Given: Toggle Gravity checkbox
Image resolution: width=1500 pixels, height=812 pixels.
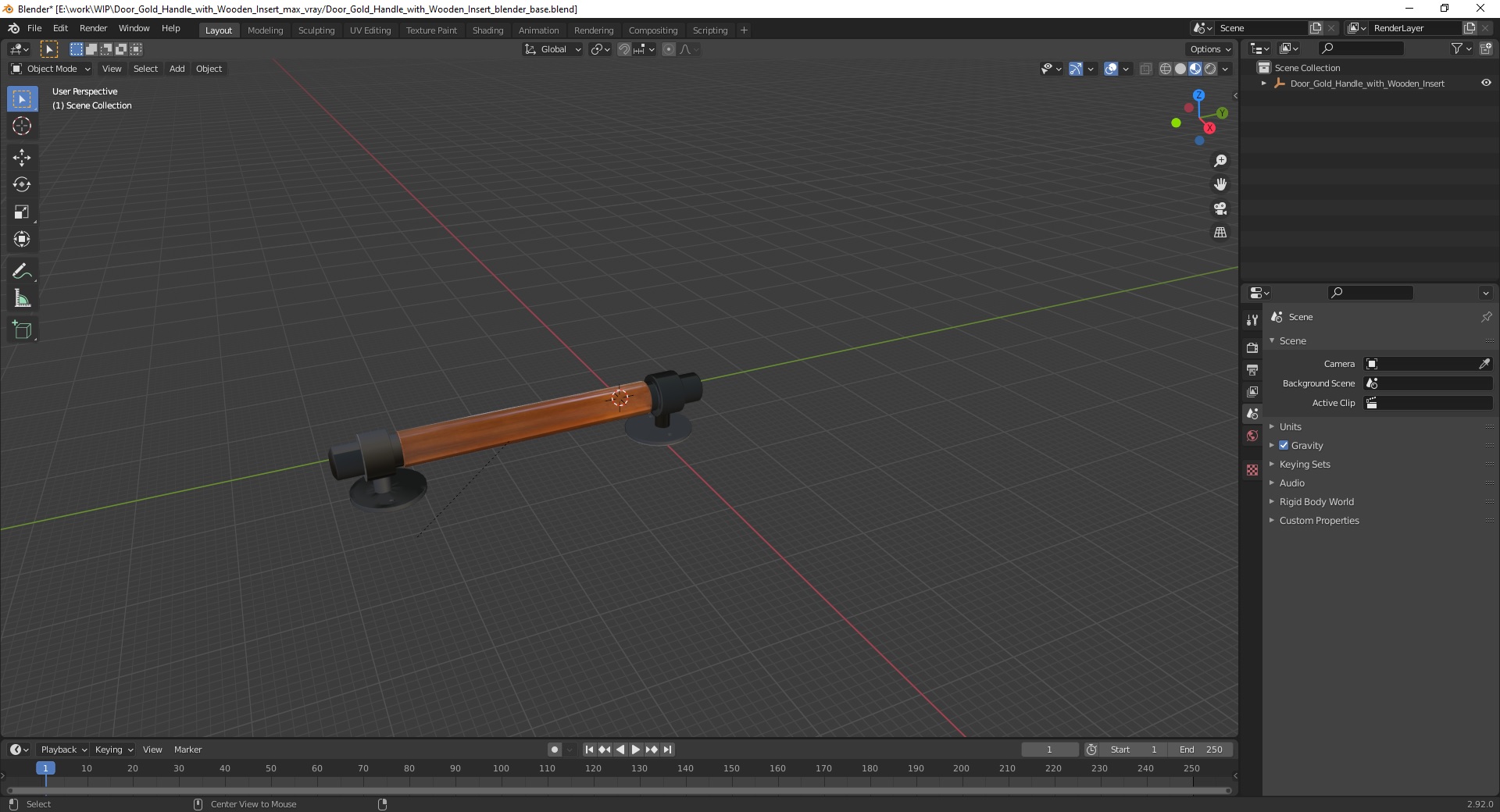Looking at the screenshot, I should [1284, 445].
